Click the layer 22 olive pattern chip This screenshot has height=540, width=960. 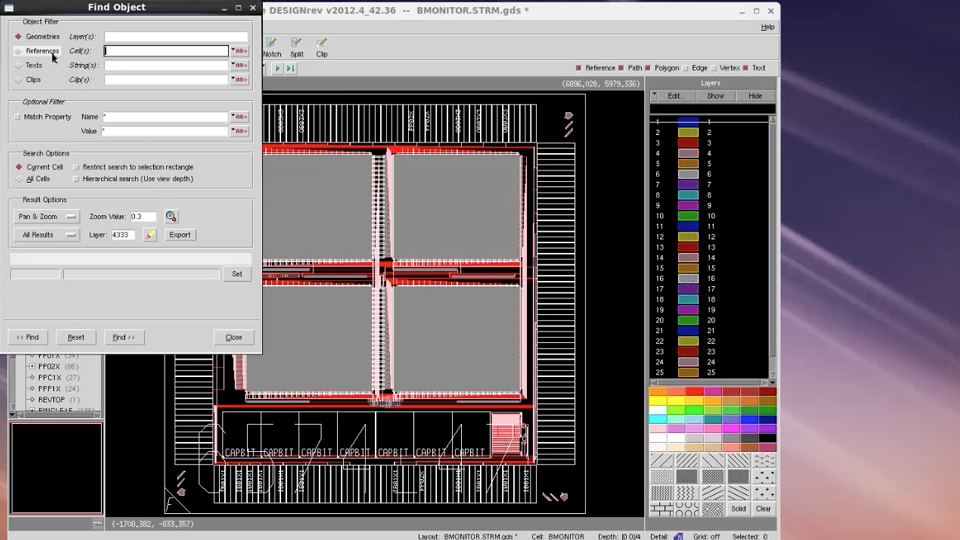coord(688,341)
